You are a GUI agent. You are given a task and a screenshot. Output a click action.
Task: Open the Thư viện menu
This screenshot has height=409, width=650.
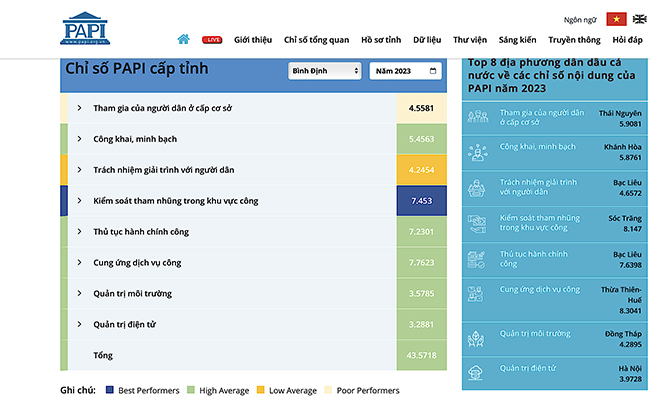point(470,40)
